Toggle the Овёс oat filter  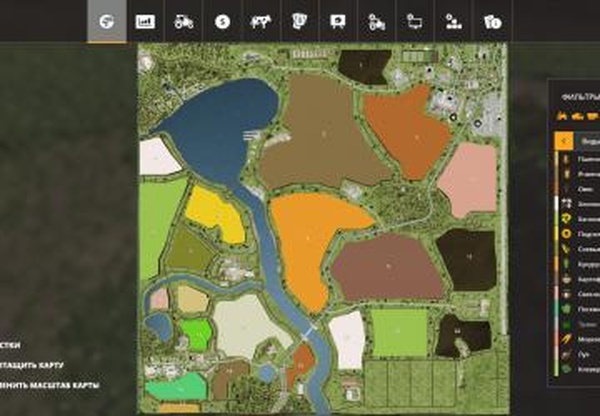[x=578, y=189]
